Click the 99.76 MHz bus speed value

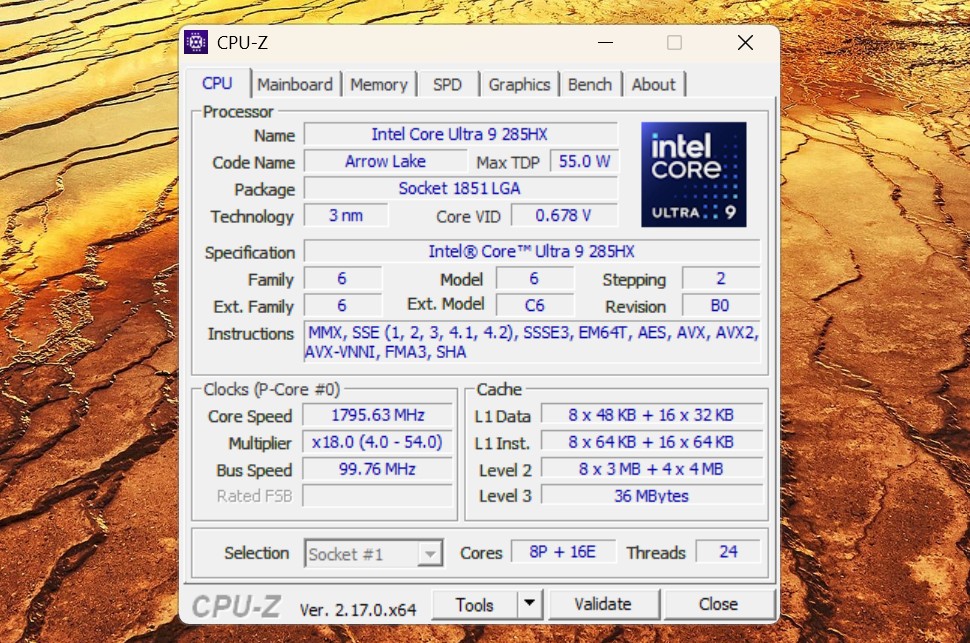377,469
